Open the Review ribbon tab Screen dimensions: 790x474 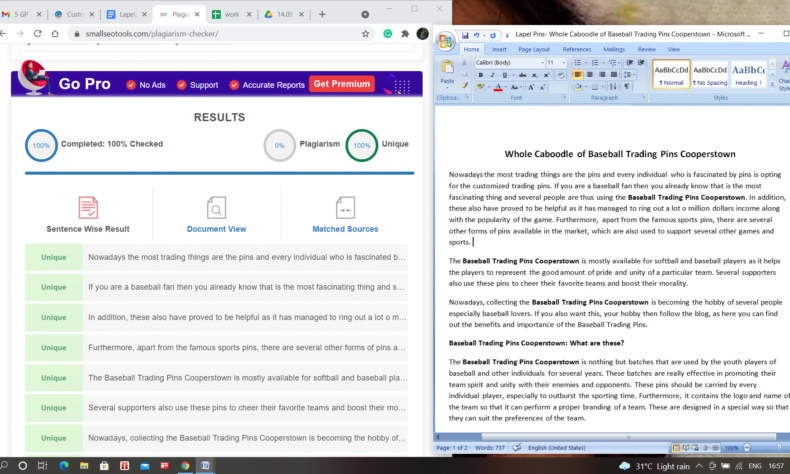pos(646,49)
